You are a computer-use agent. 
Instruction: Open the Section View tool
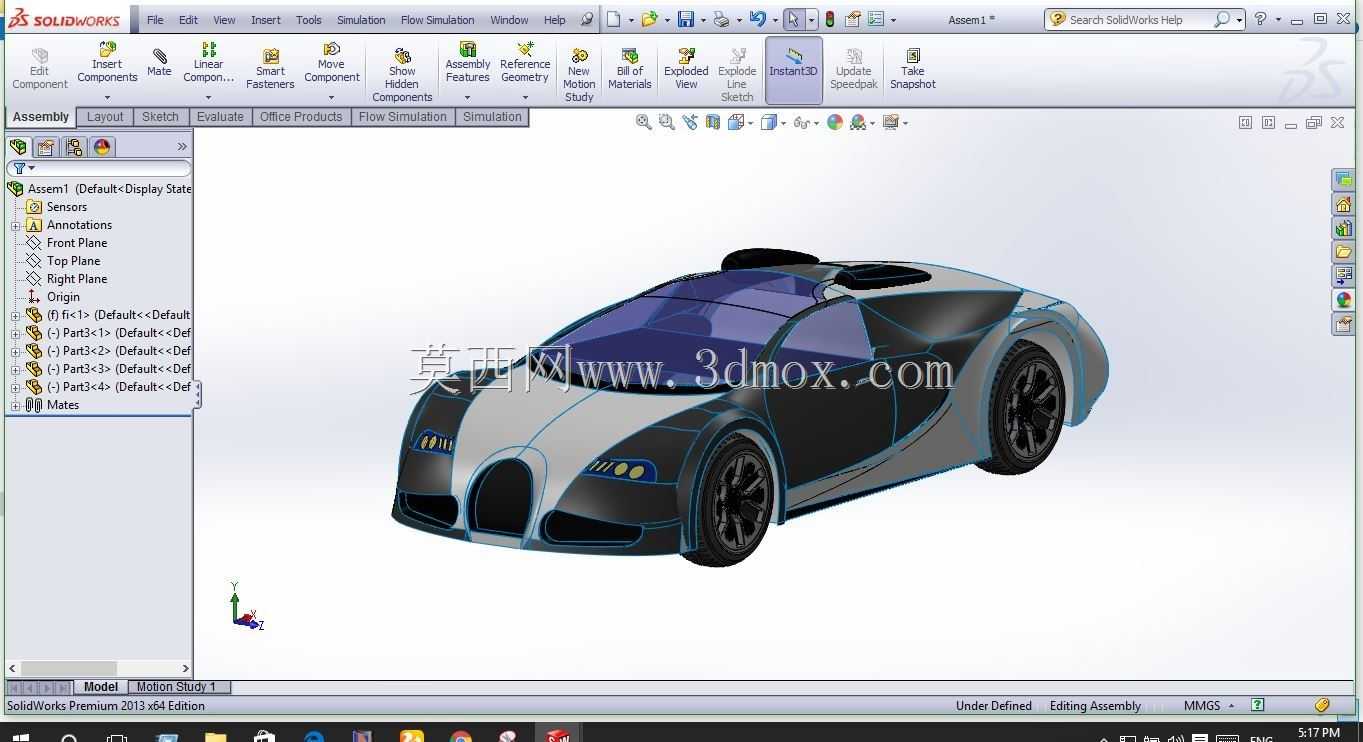point(713,122)
